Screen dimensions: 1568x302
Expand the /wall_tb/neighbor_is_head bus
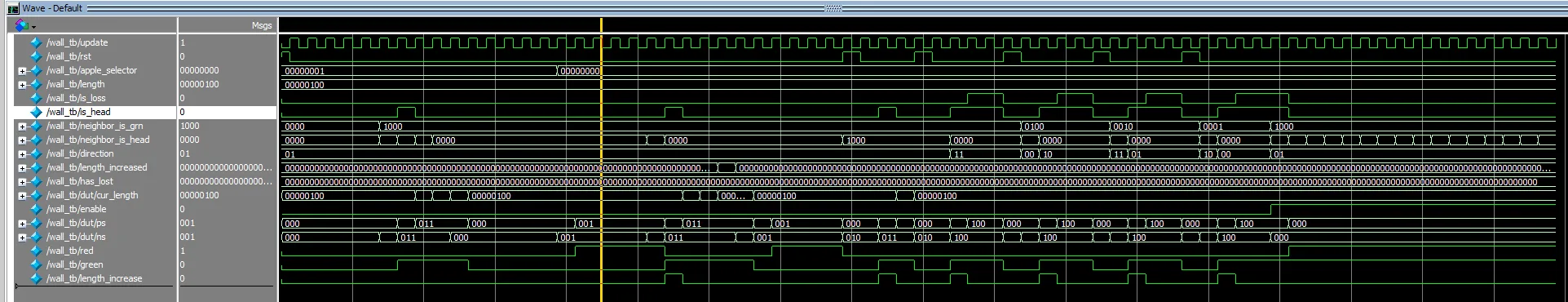click(x=23, y=140)
